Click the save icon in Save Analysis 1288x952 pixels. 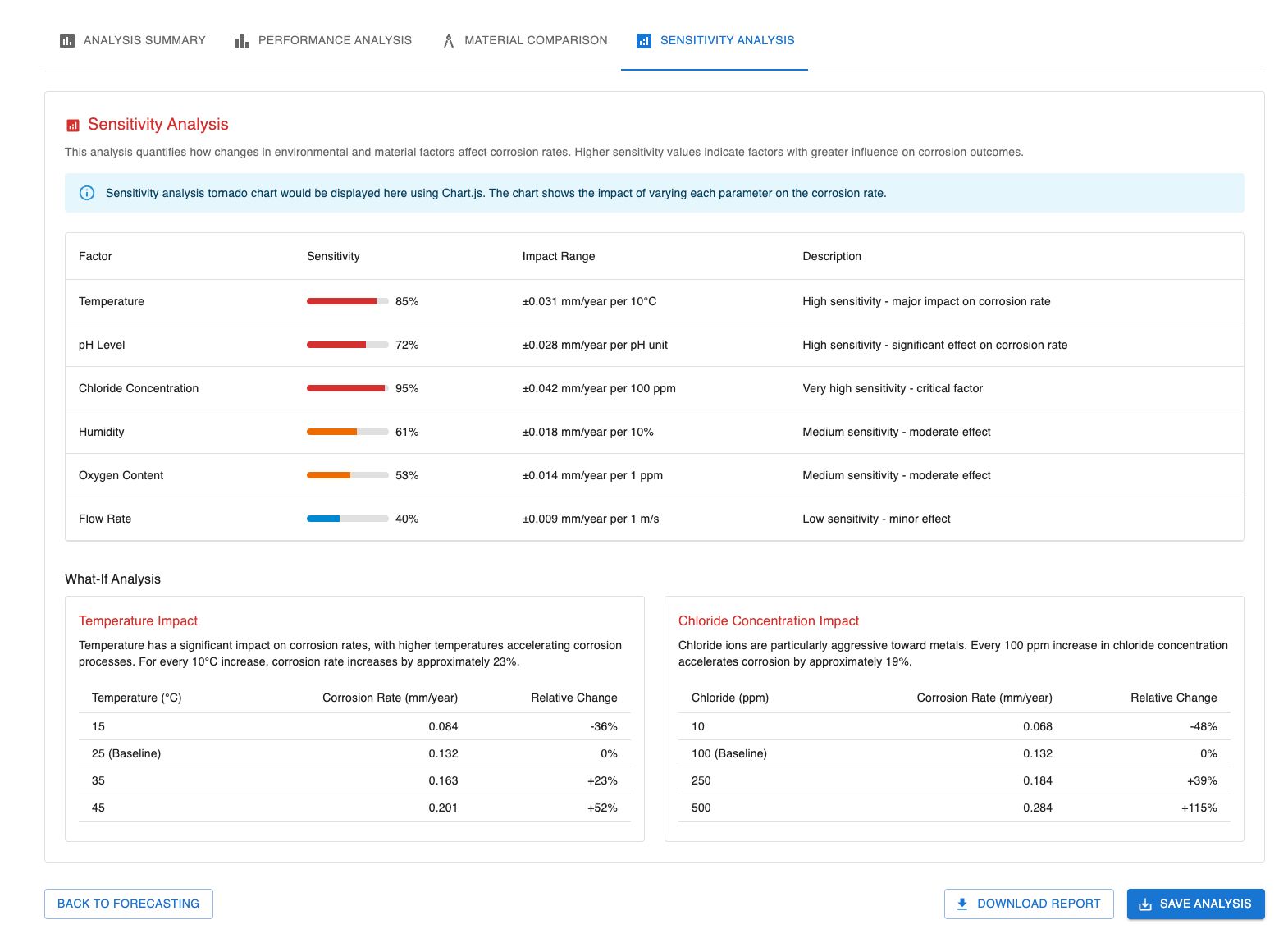[1145, 904]
